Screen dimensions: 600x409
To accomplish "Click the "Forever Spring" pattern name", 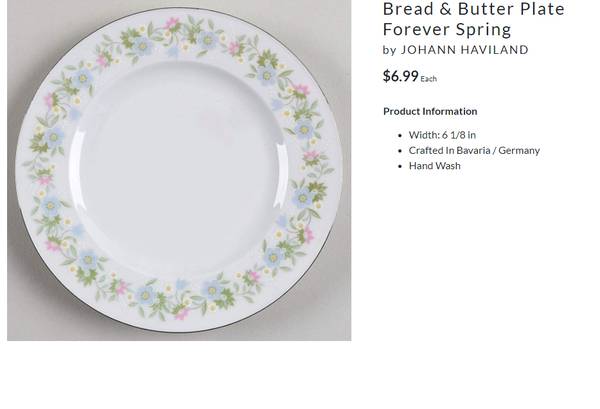I will pos(446,29).
